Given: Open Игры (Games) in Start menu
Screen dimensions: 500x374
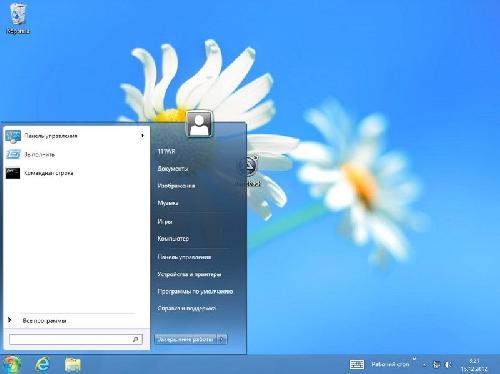Looking at the screenshot, I should click(165, 221).
